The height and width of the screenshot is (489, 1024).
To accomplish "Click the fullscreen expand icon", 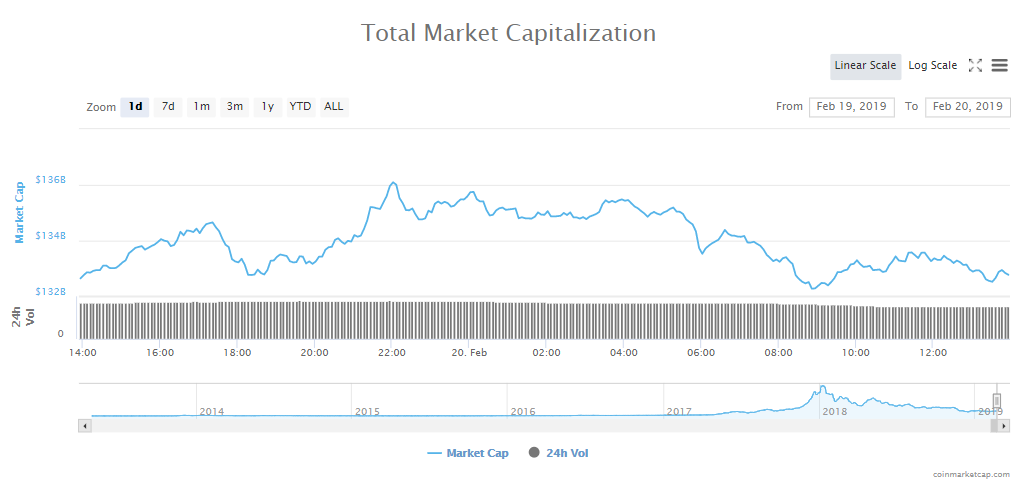I will tap(975, 66).
